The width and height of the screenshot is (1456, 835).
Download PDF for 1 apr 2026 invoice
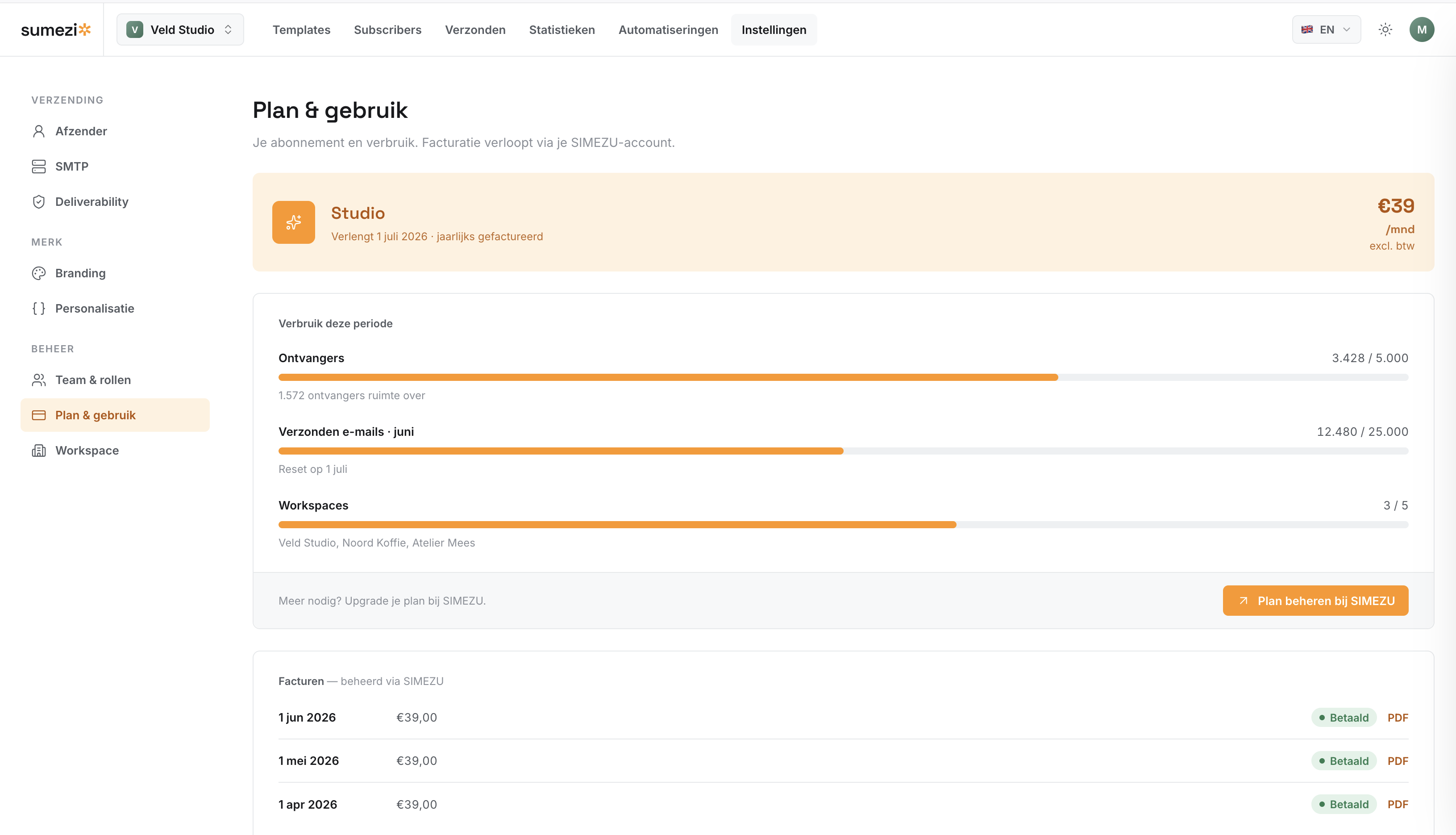1398,805
